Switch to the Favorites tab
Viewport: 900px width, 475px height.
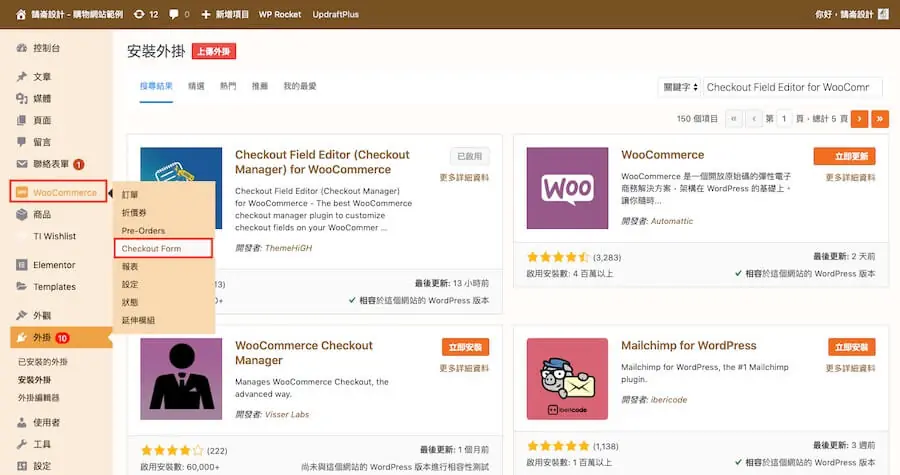click(300, 86)
